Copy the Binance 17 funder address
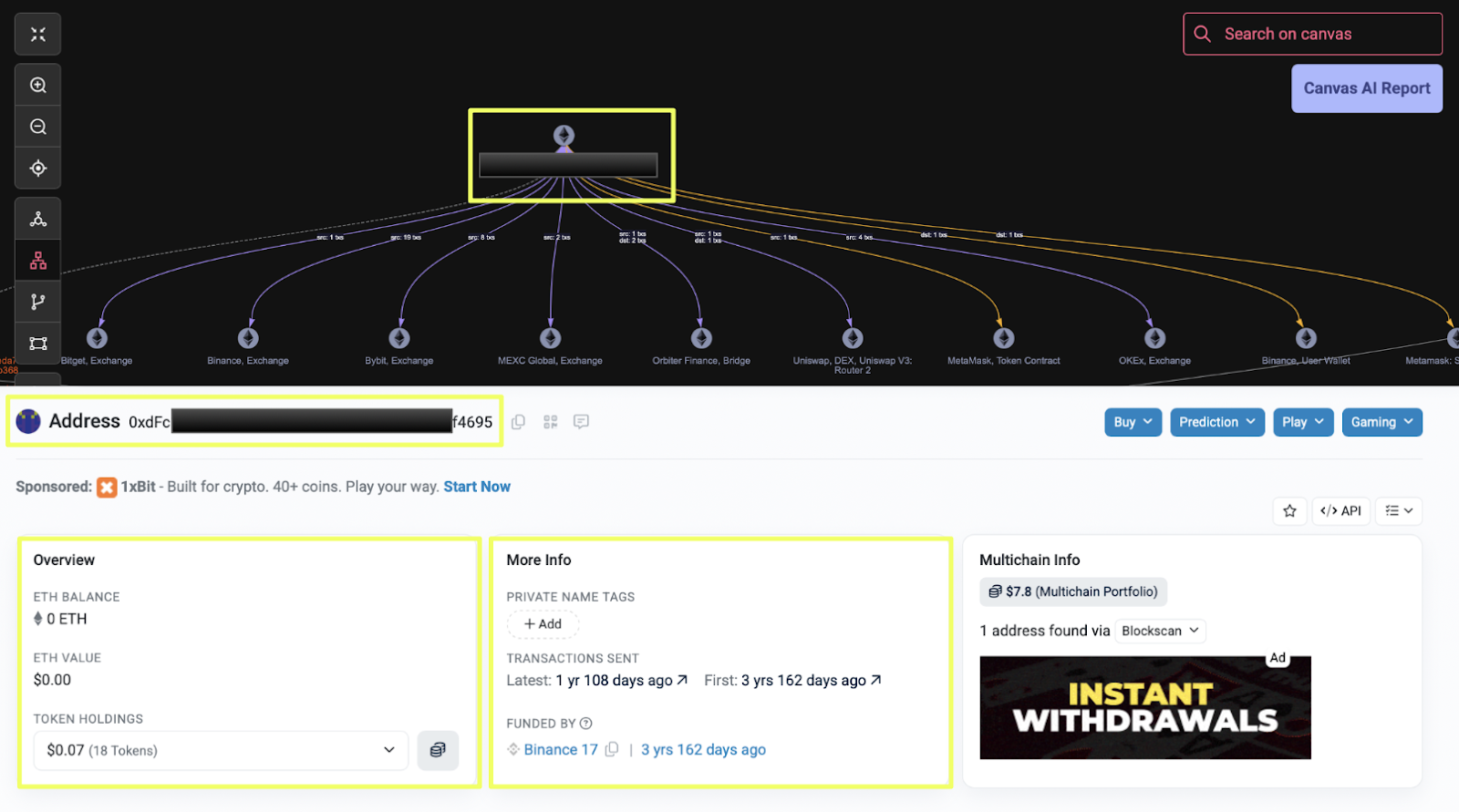Viewport: 1459px width, 812px height. pos(612,749)
